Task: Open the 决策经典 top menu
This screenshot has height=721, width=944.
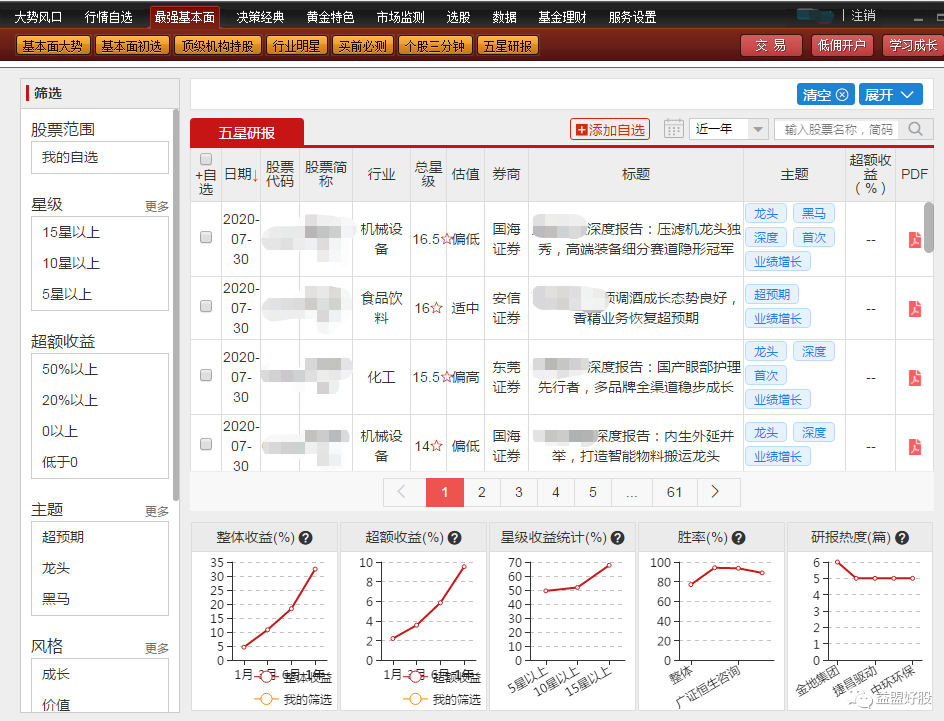Action: pyautogui.click(x=260, y=17)
